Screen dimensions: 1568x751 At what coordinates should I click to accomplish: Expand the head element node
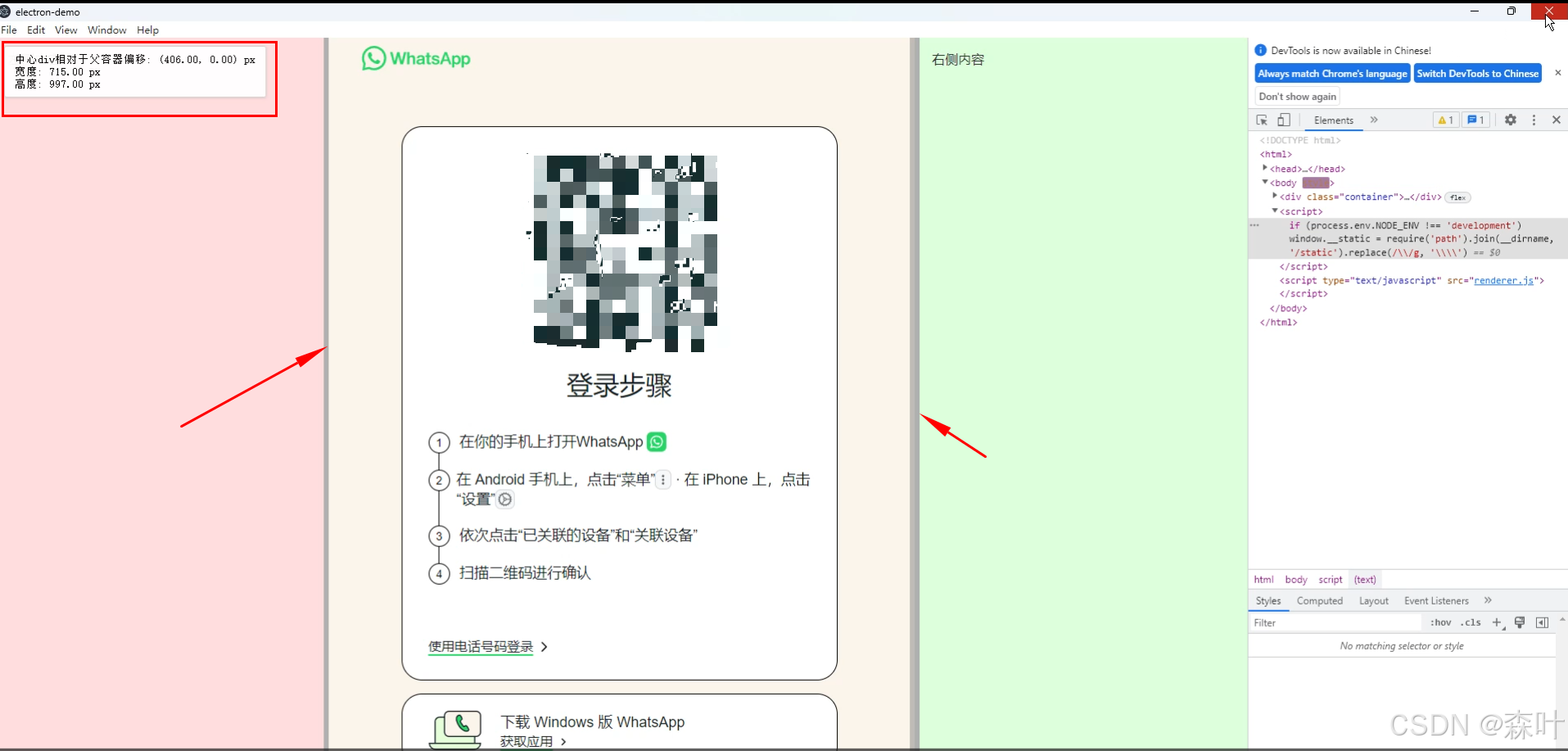(x=1265, y=168)
